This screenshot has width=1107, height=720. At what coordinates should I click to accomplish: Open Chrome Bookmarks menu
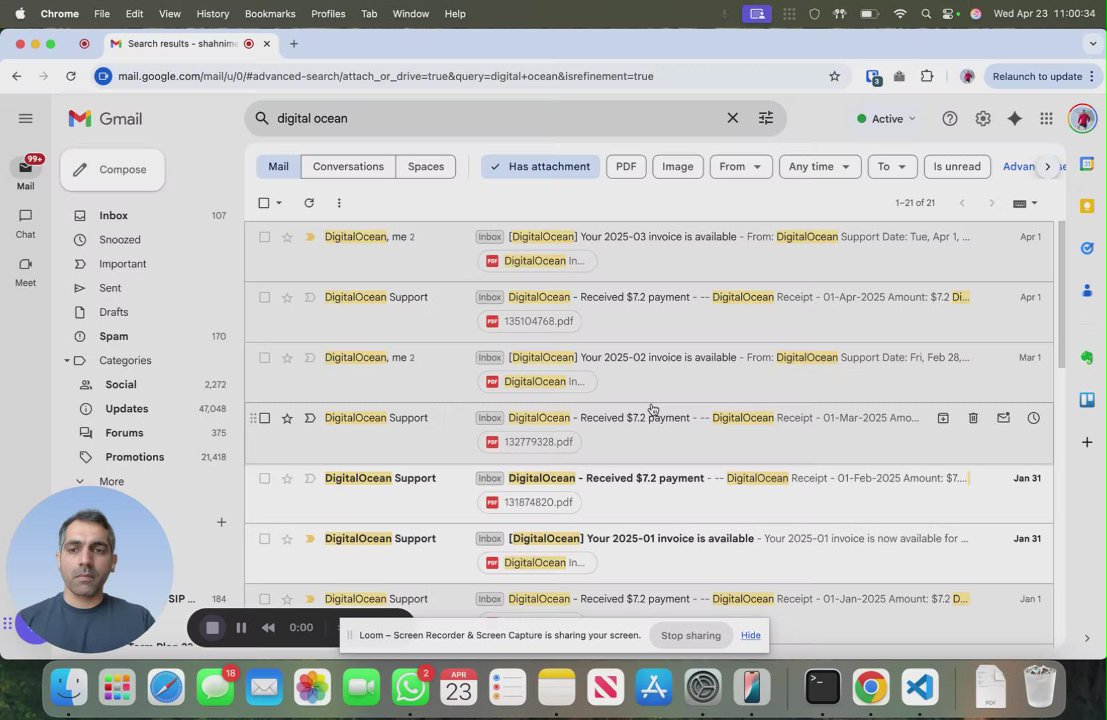pyautogui.click(x=270, y=13)
